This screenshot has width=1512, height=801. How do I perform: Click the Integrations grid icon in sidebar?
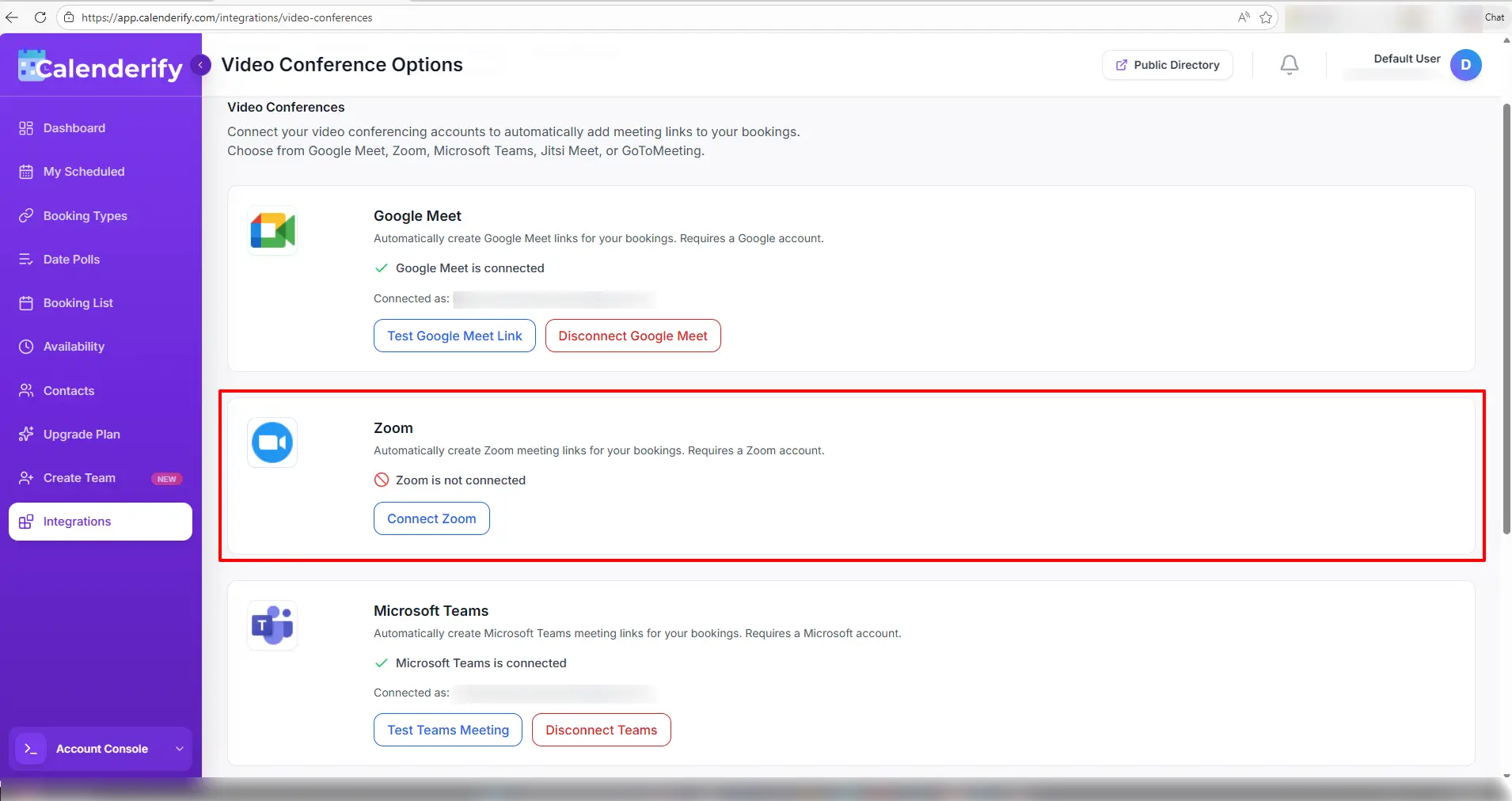coord(25,521)
